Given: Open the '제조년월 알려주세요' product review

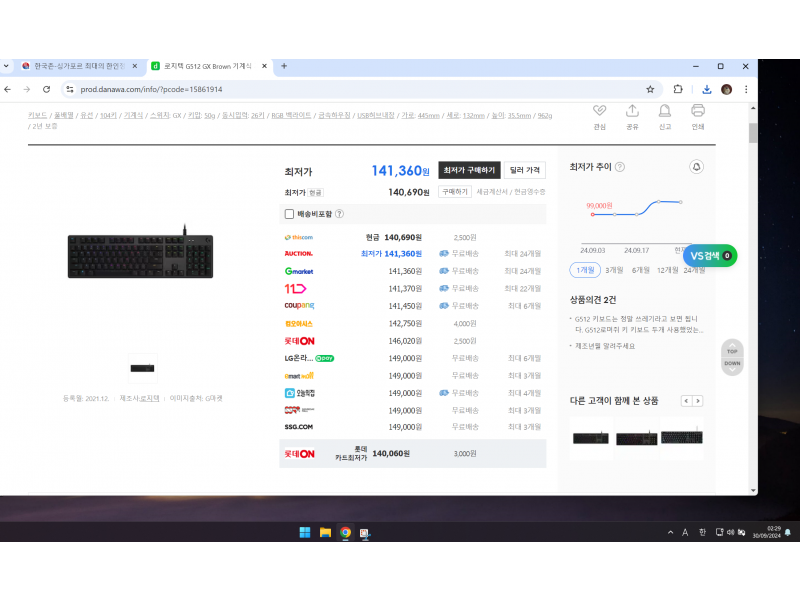Looking at the screenshot, I should pyautogui.click(x=605, y=346).
